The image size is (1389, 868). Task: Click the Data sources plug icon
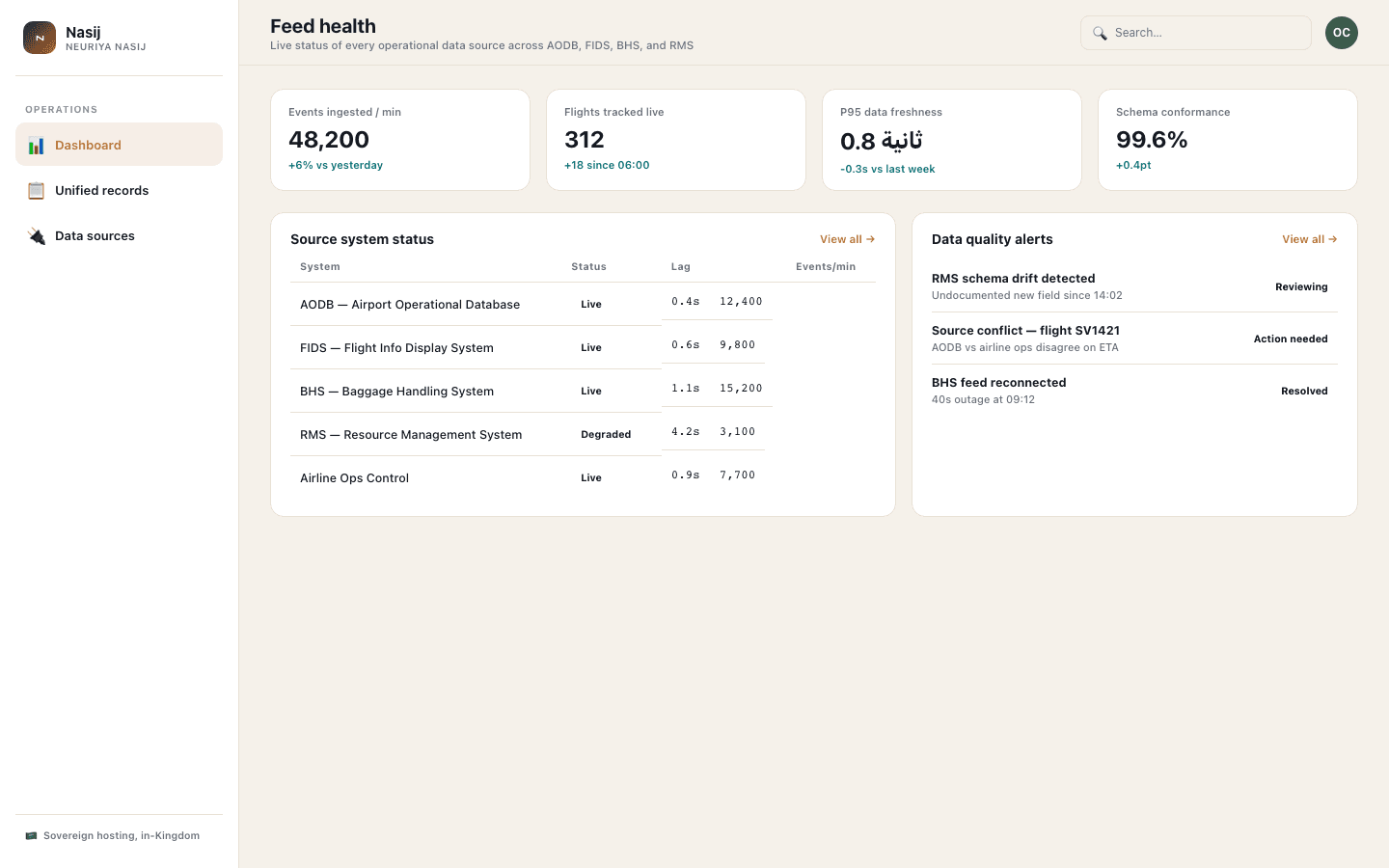pos(36,236)
